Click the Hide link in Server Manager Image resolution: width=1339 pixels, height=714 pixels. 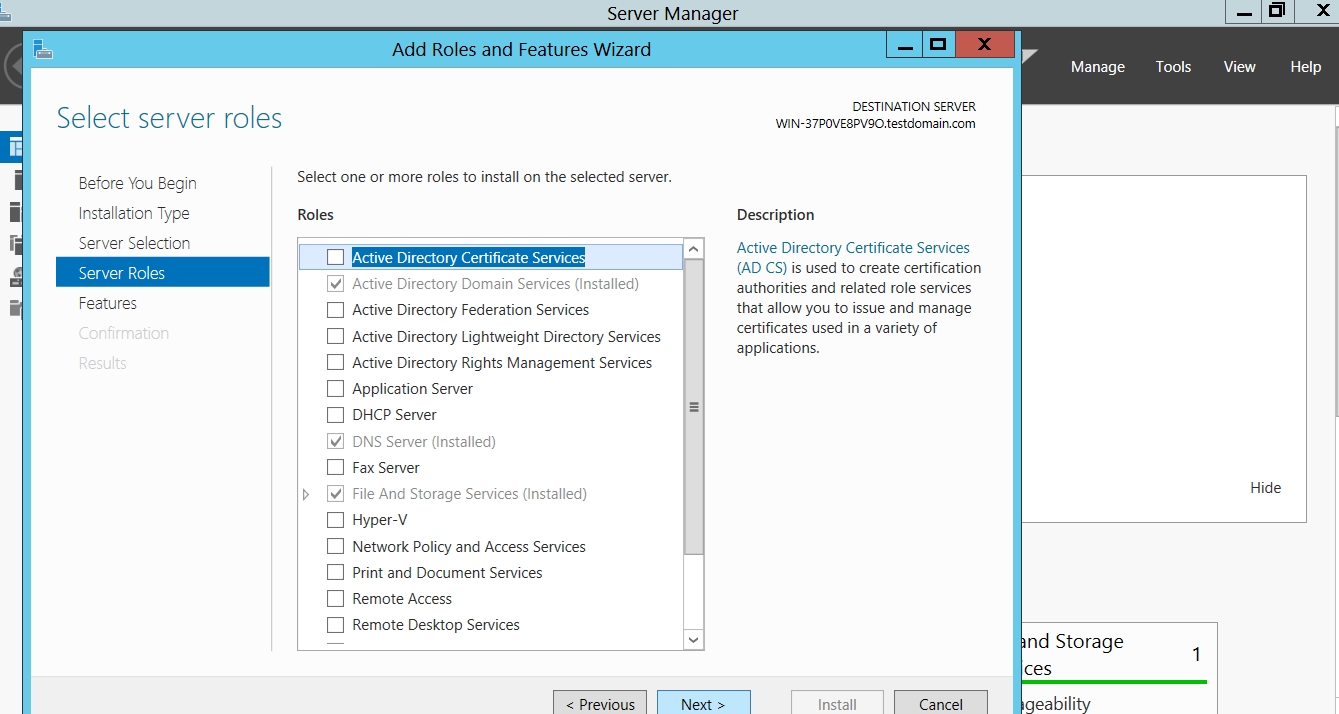(x=1265, y=488)
